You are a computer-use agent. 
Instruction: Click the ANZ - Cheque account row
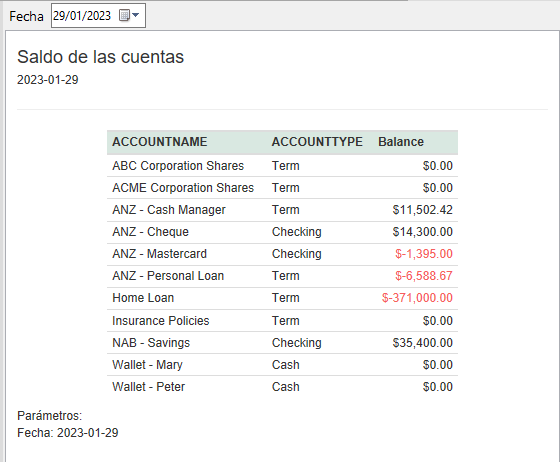click(282, 232)
